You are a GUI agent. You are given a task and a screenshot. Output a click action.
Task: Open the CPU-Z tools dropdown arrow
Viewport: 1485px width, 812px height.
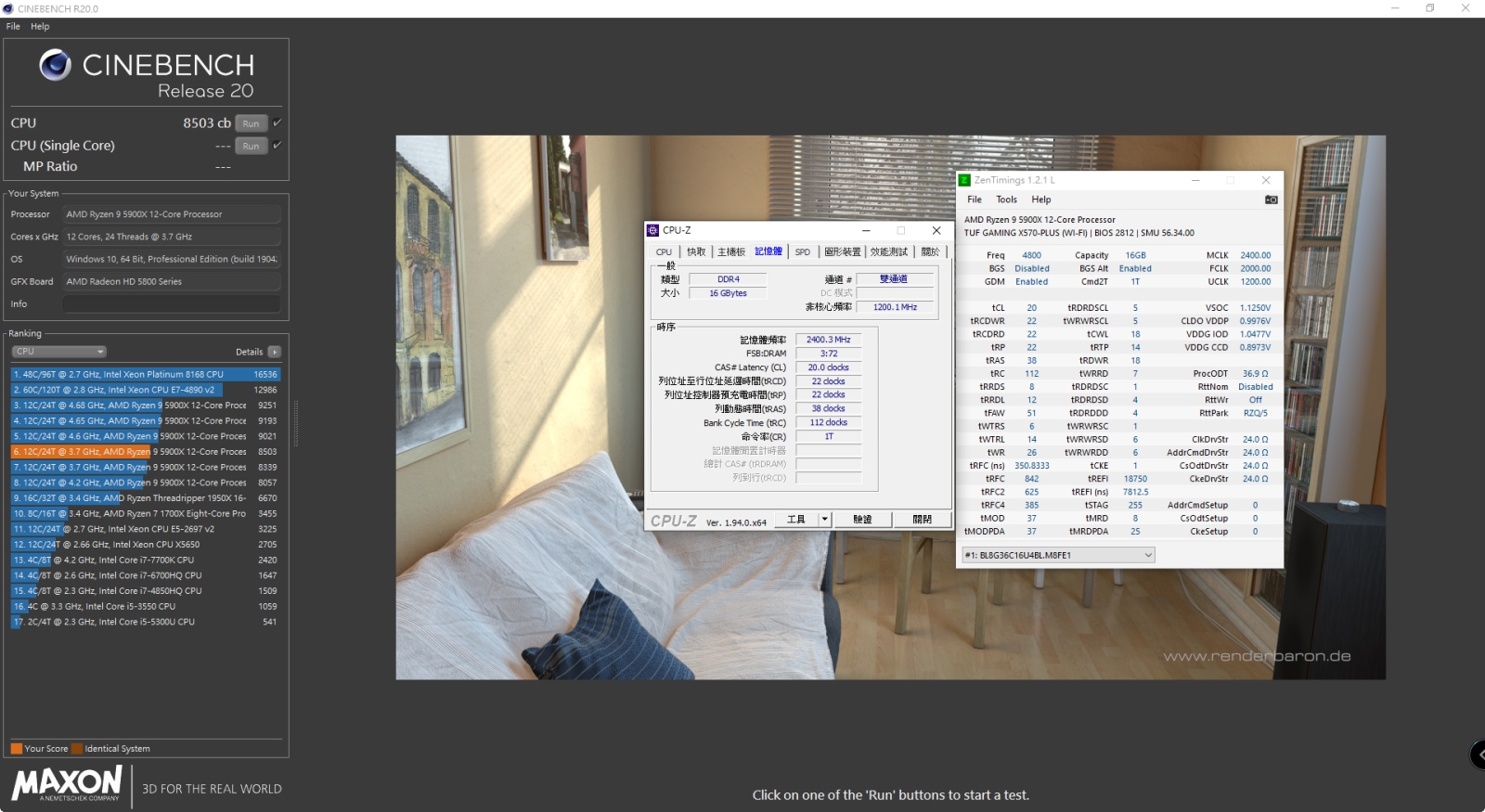pyautogui.click(x=824, y=520)
